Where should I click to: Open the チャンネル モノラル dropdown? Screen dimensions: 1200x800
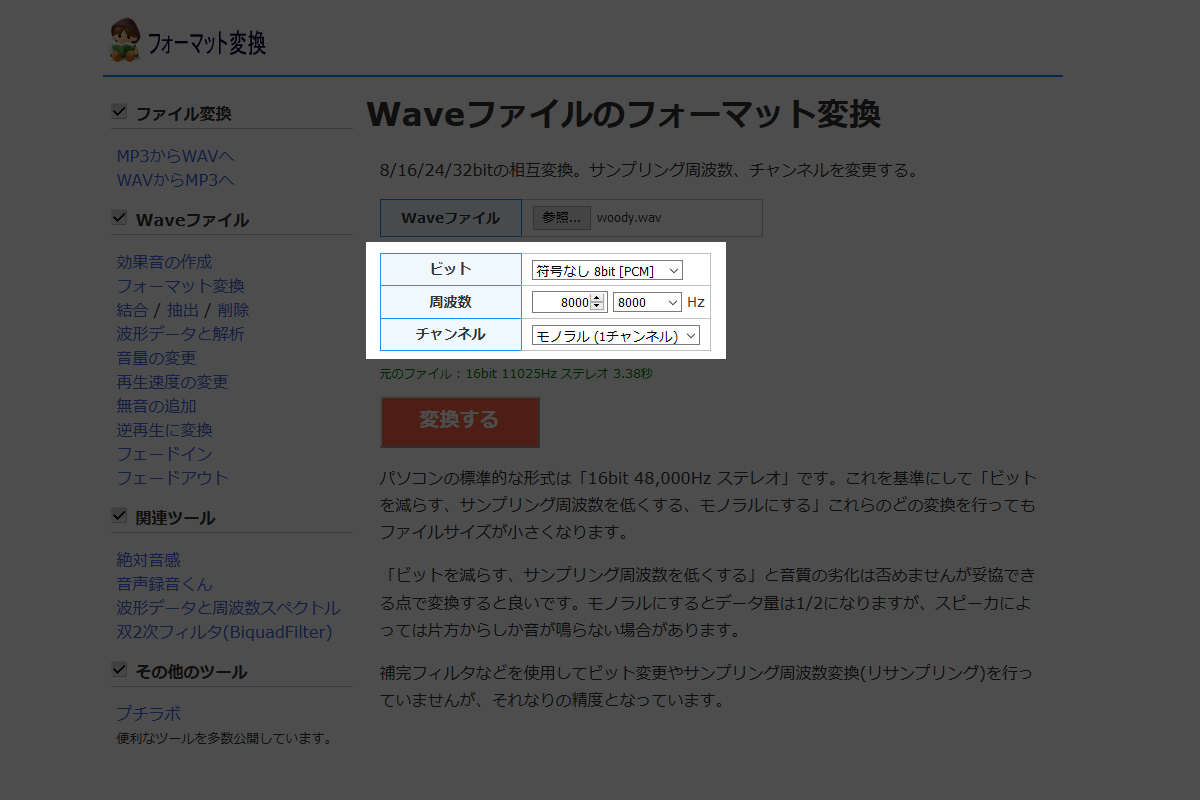(616, 336)
